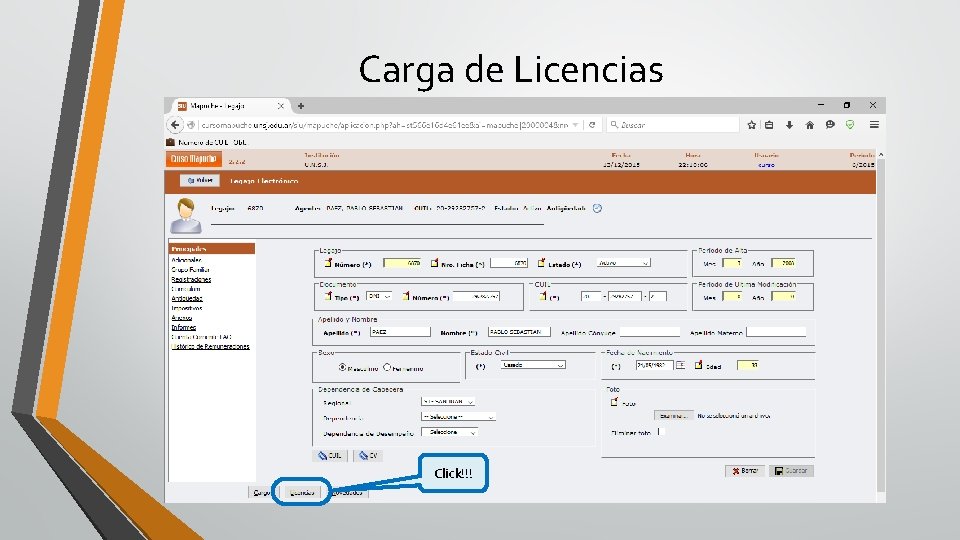Select Grupo Familiar in the side menu

click(x=190, y=269)
